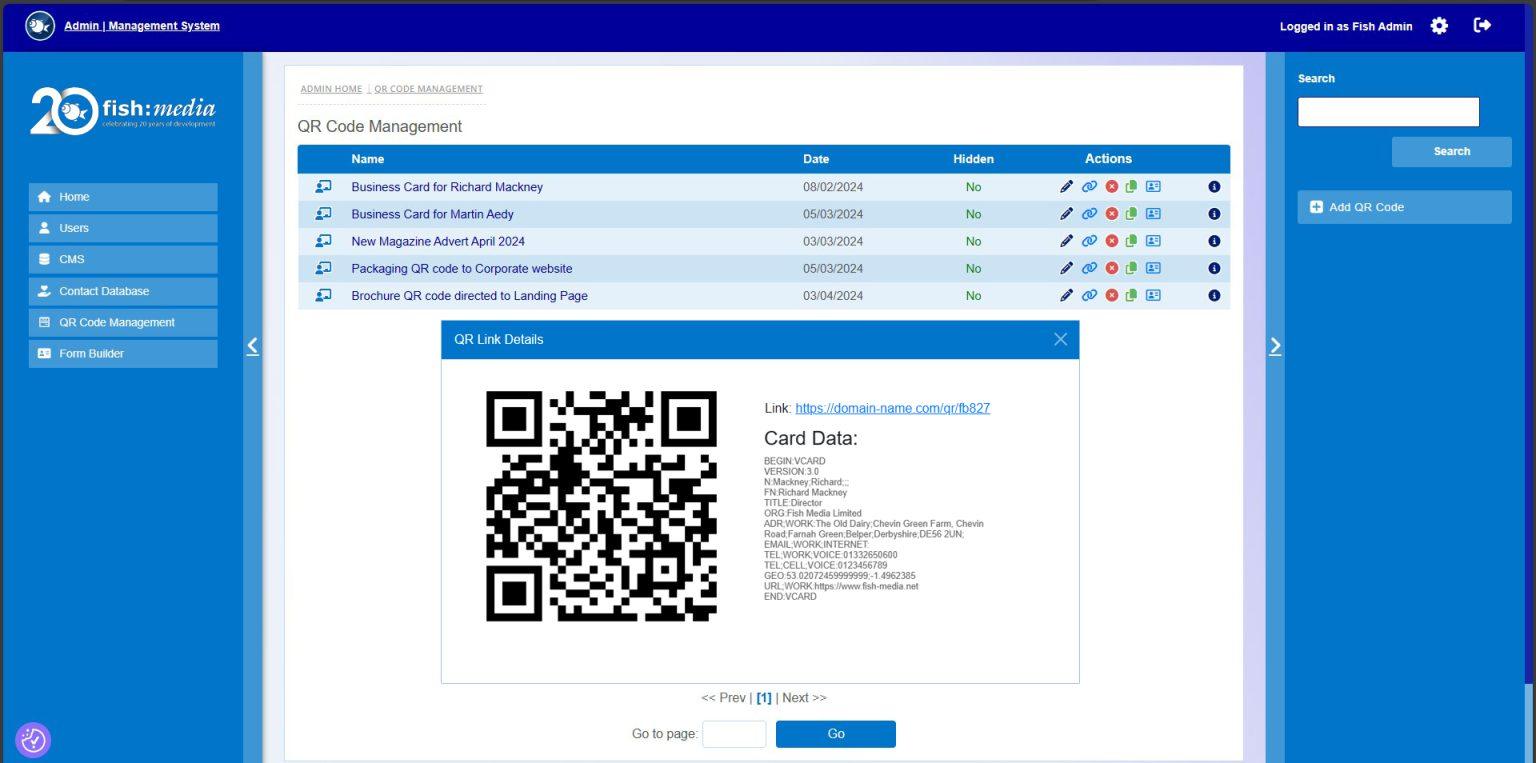Click Admin | Management System header link
The image size is (1536, 763).
coord(142,26)
